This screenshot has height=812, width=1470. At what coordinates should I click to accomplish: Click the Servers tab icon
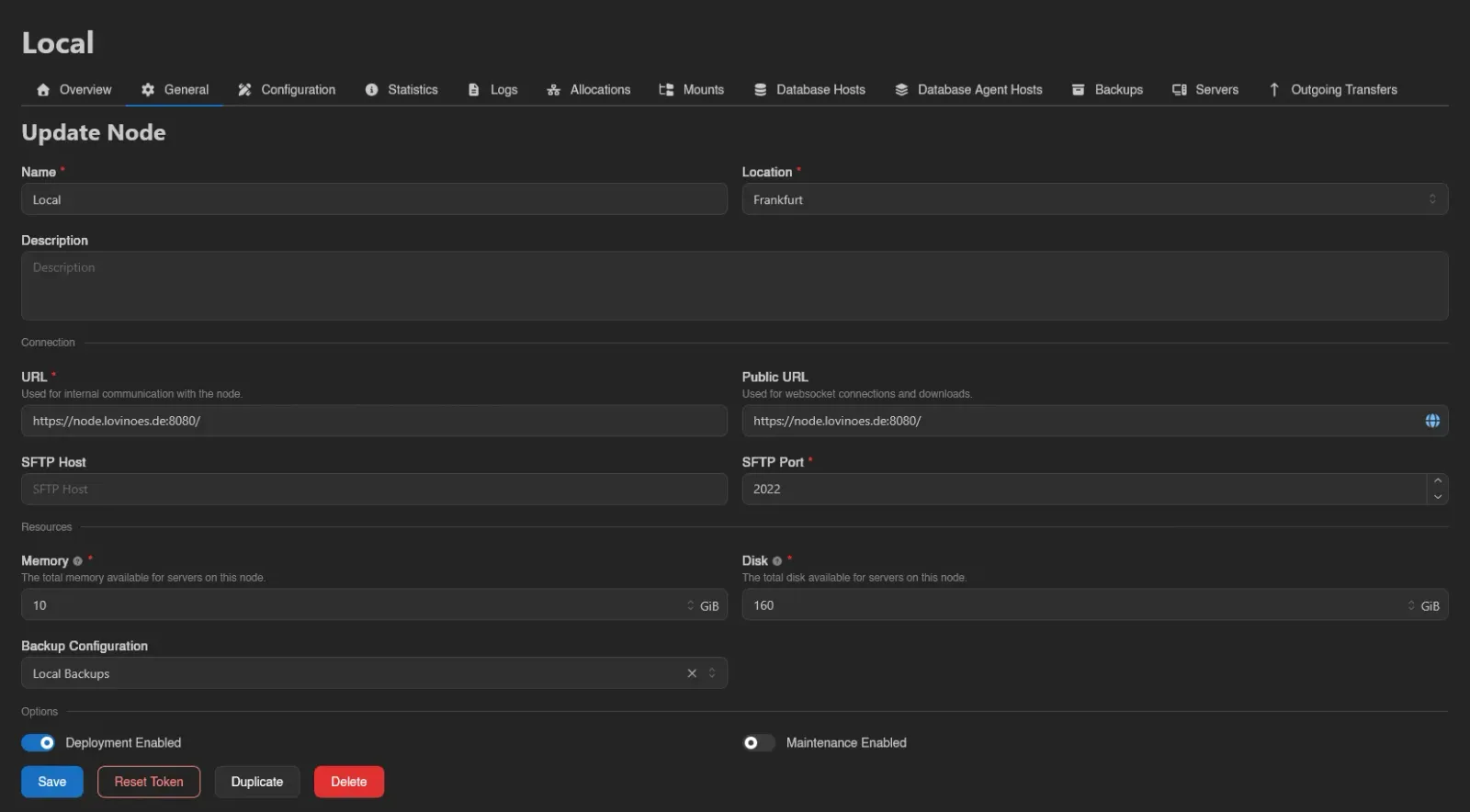pyautogui.click(x=1180, y=90)
